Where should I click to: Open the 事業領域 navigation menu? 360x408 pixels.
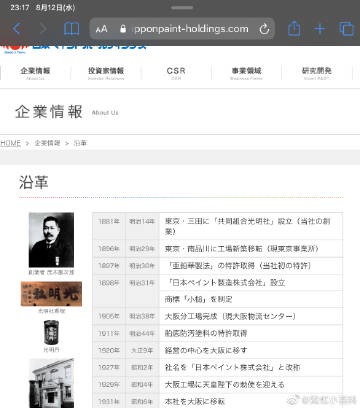(x=246, y=73)
